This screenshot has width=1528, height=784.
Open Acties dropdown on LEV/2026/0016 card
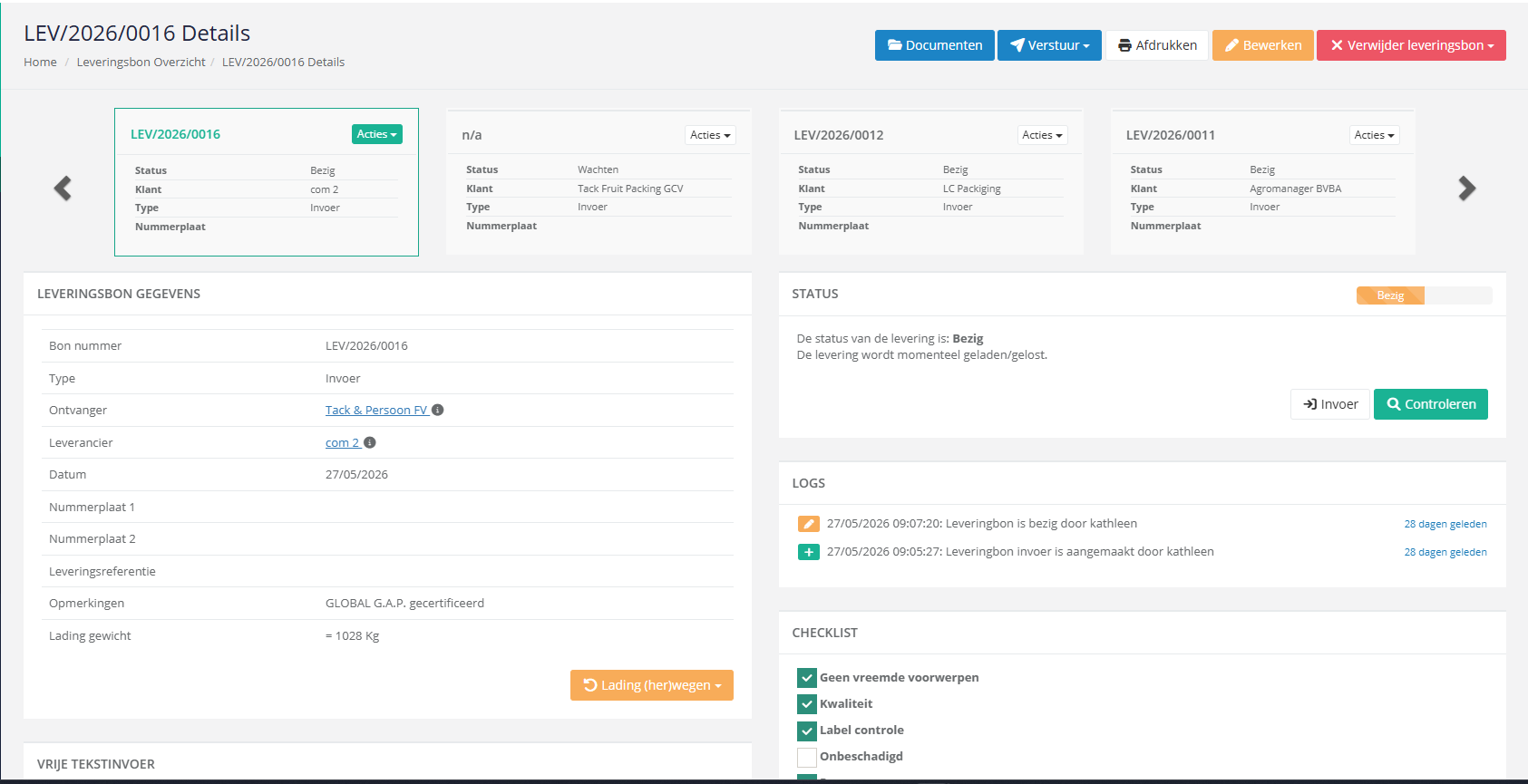click(x=377, y=134)
